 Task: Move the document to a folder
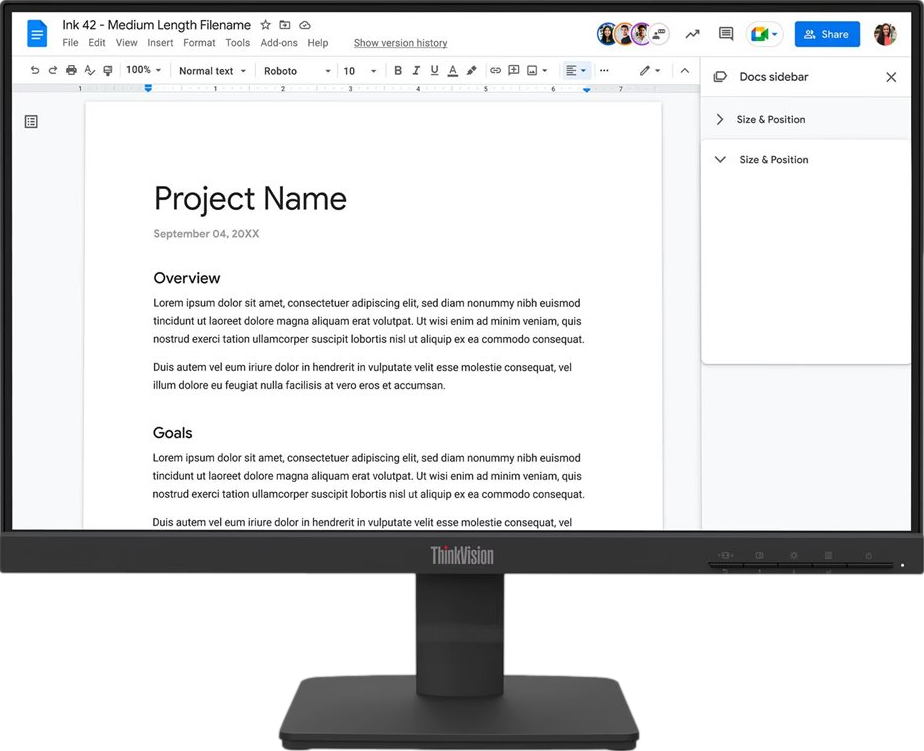point(285,25)
